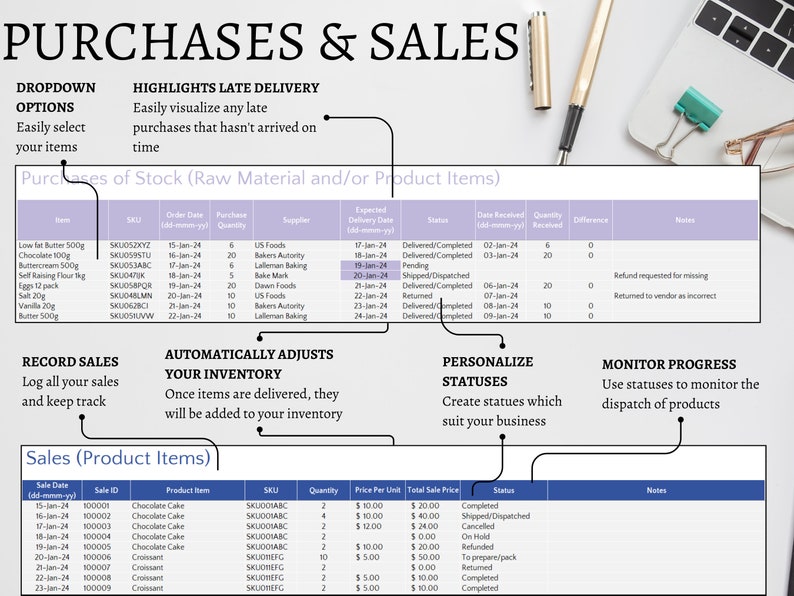794x596 pixels.
Task: Click the $ 40.00 total sale price cell
Action: (425, 516)
